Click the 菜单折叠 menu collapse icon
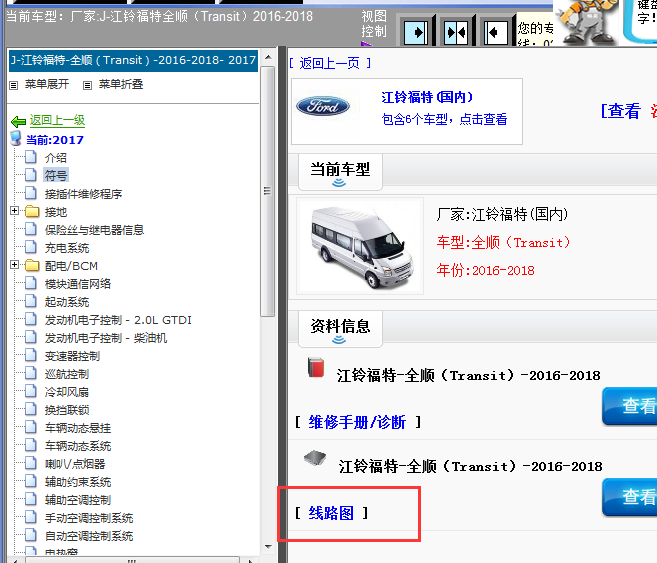This screenshot has width=657, height=563. click(87, 85)
